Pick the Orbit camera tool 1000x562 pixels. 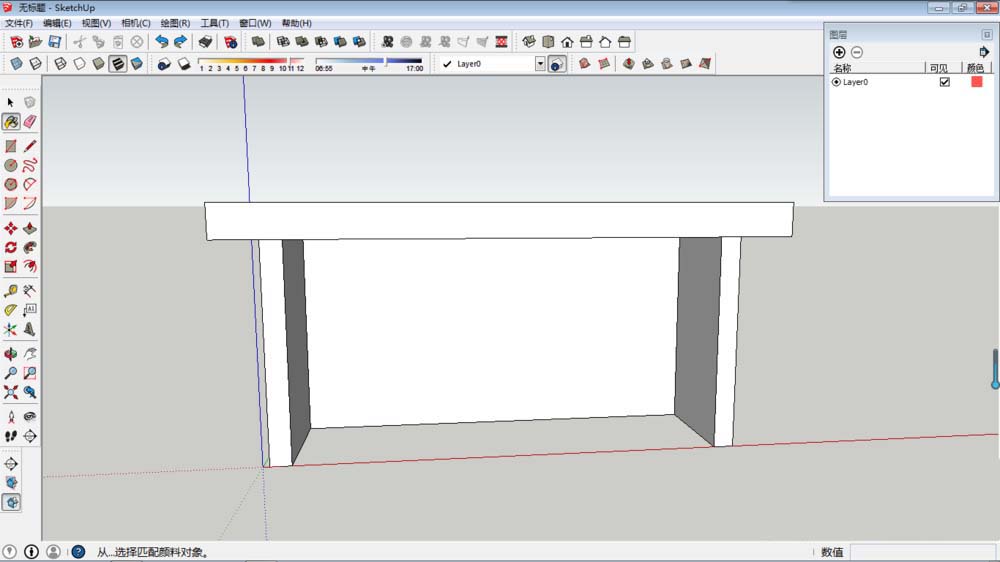[11, 354]
